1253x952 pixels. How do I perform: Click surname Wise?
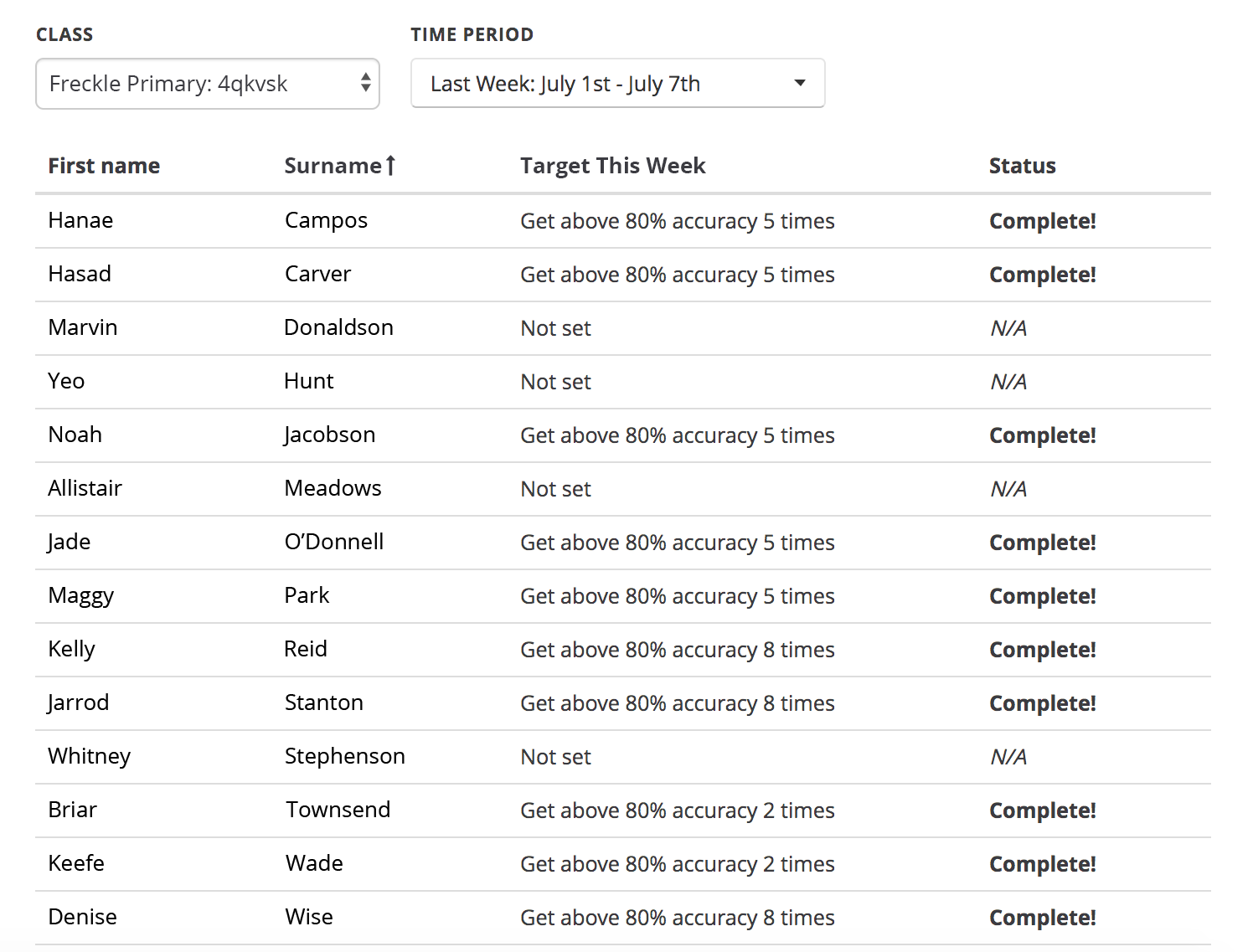pyautogui.click(x=309, y=917)
